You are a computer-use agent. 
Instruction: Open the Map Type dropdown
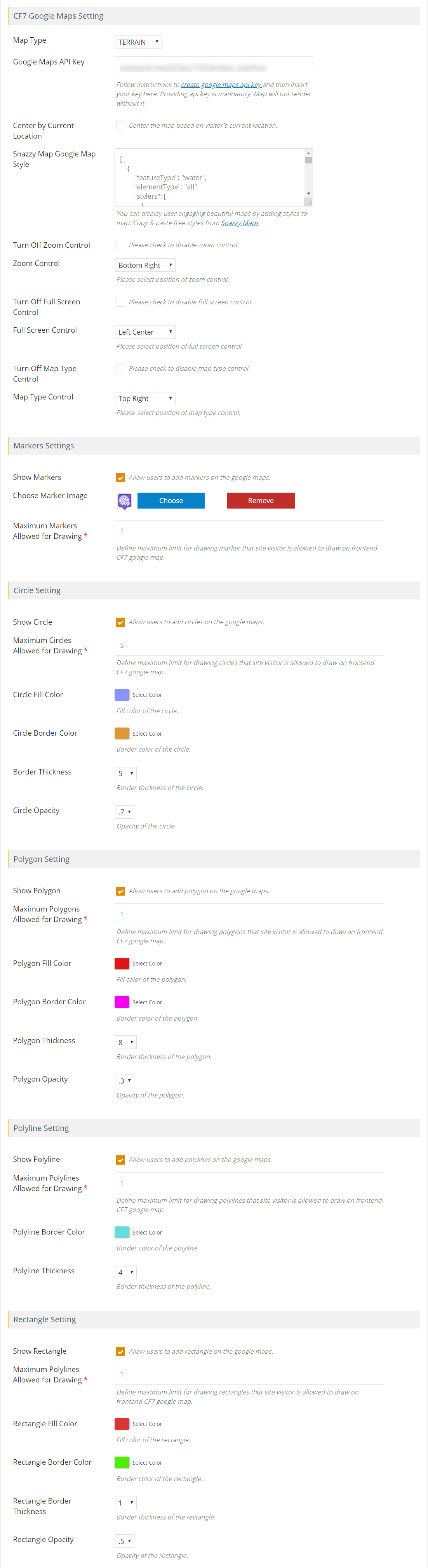pos(138,42)
